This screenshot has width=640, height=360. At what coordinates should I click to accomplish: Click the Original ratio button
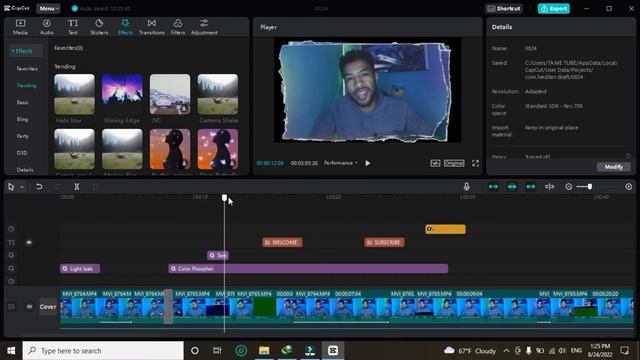pyautogui.click(x=454, y=163)
